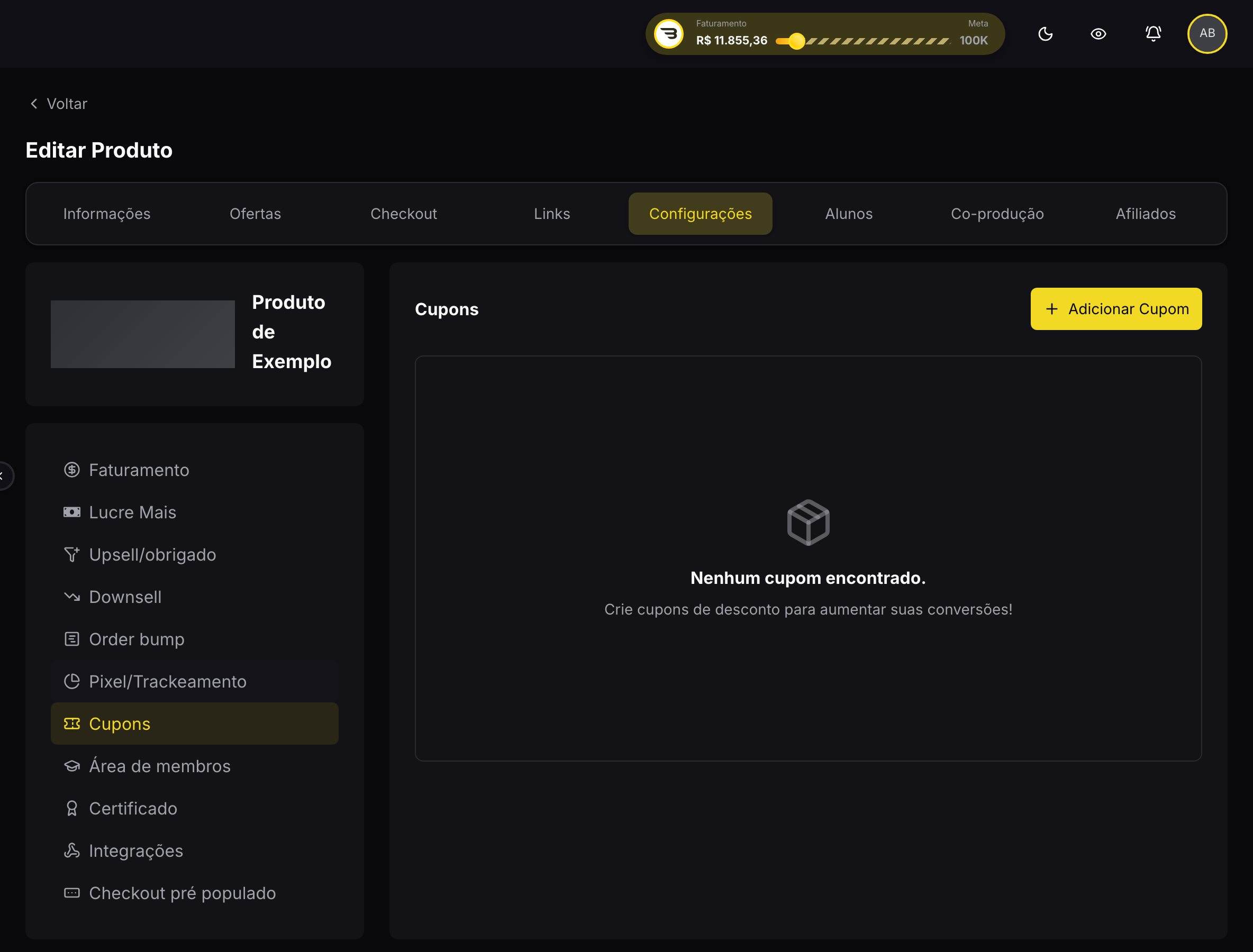Open Pixel/Trackeamento settings

(195, 681)
